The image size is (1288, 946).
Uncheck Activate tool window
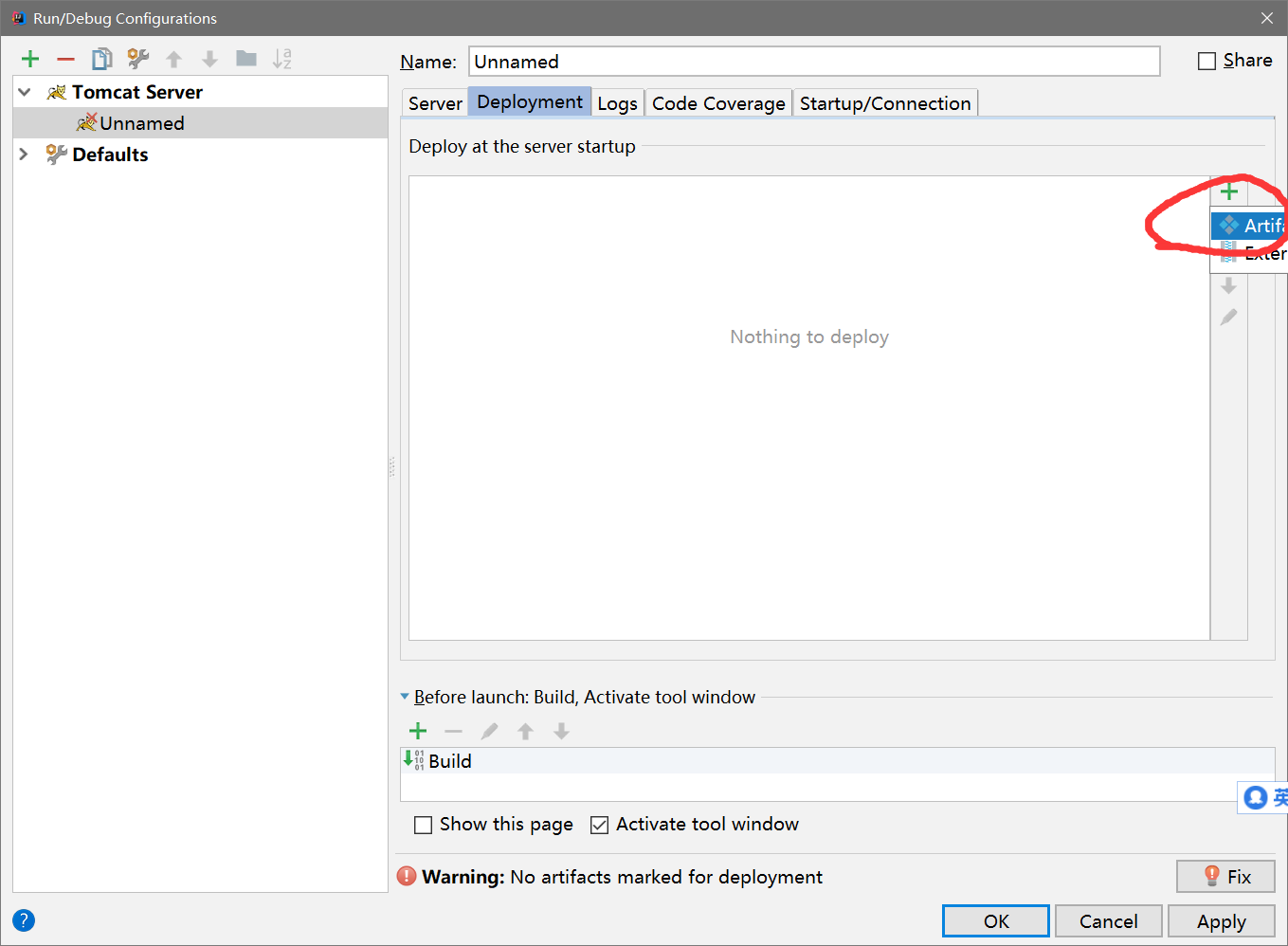(599, 825)
